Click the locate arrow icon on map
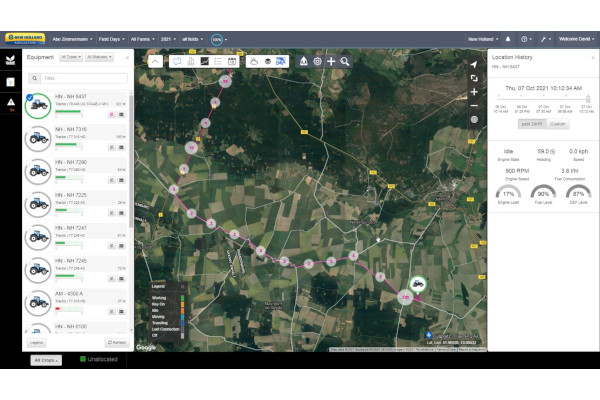Image resolution: width=600 pixels, height=400 pixels. 474,64
